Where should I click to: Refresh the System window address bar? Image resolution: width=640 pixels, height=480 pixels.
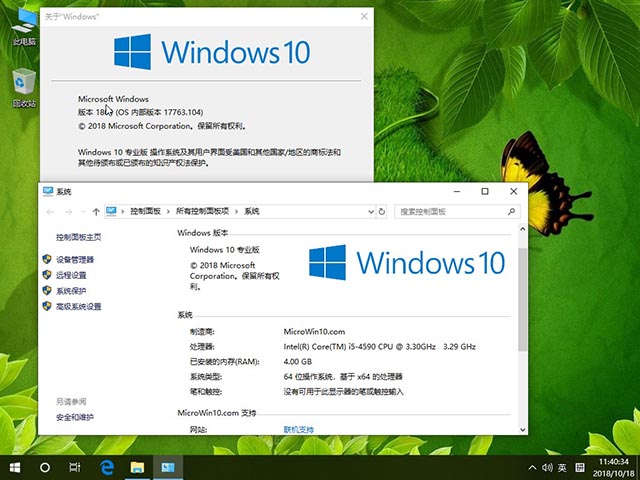tap(382, 211)
